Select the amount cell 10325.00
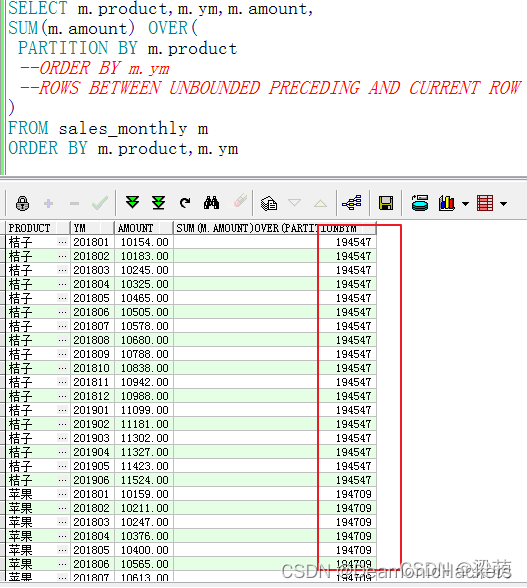Screen dimensions: 527x588 click(x=144, y=284)
